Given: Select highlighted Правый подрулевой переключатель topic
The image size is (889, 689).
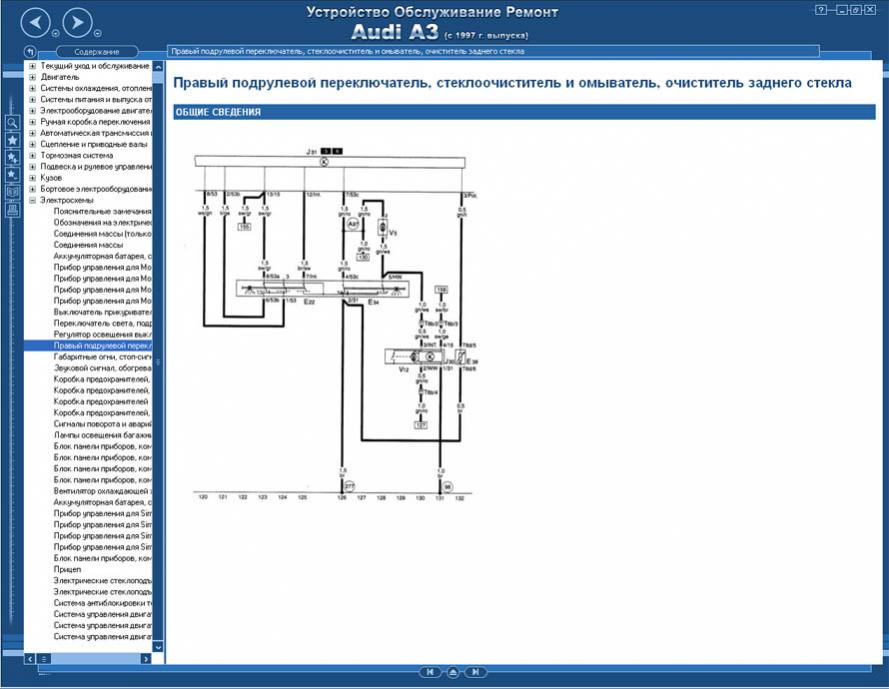Looking at the screenshot, I should [103, 345].
